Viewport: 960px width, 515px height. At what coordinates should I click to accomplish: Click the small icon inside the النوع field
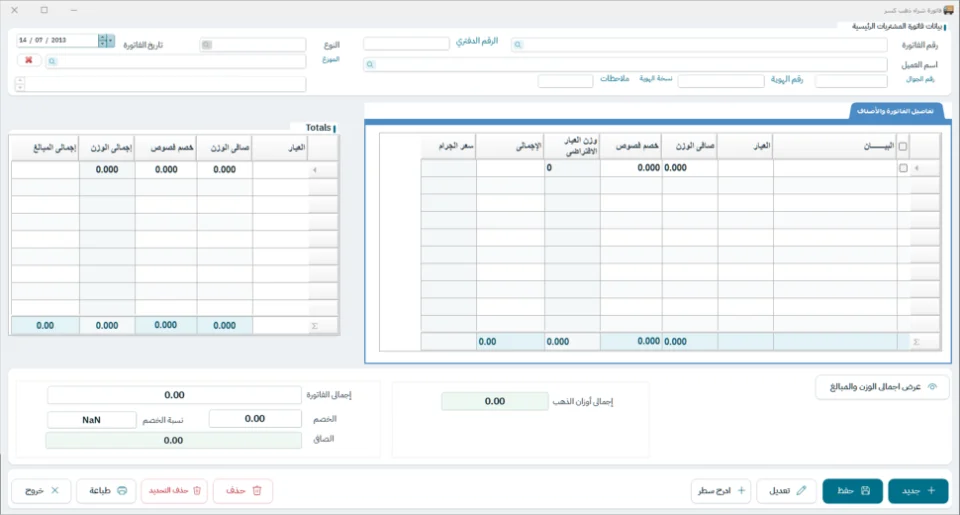pos(206,45)
